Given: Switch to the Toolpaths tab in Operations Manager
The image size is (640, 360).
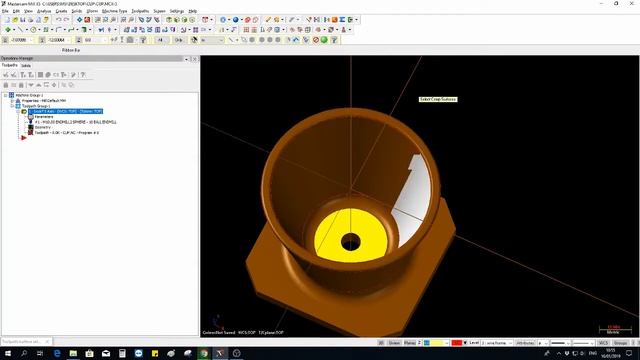Looking at the screenshot, I should click(x=10, y=65).
